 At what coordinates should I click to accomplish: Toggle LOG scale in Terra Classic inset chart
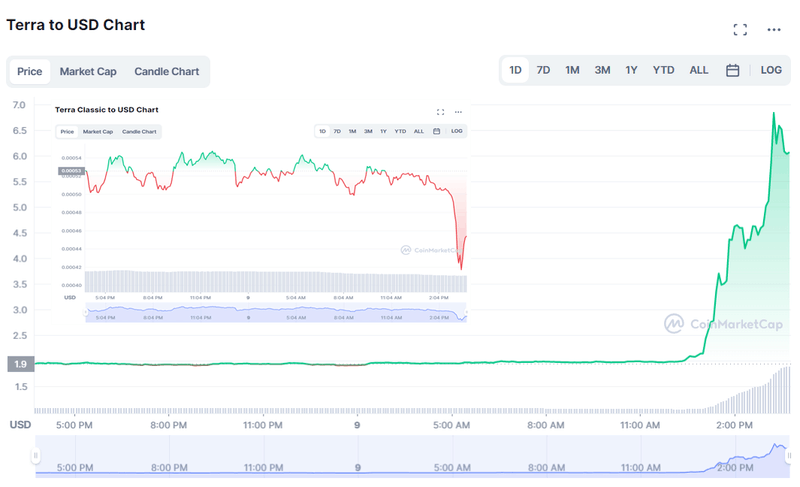coord(457,131)
